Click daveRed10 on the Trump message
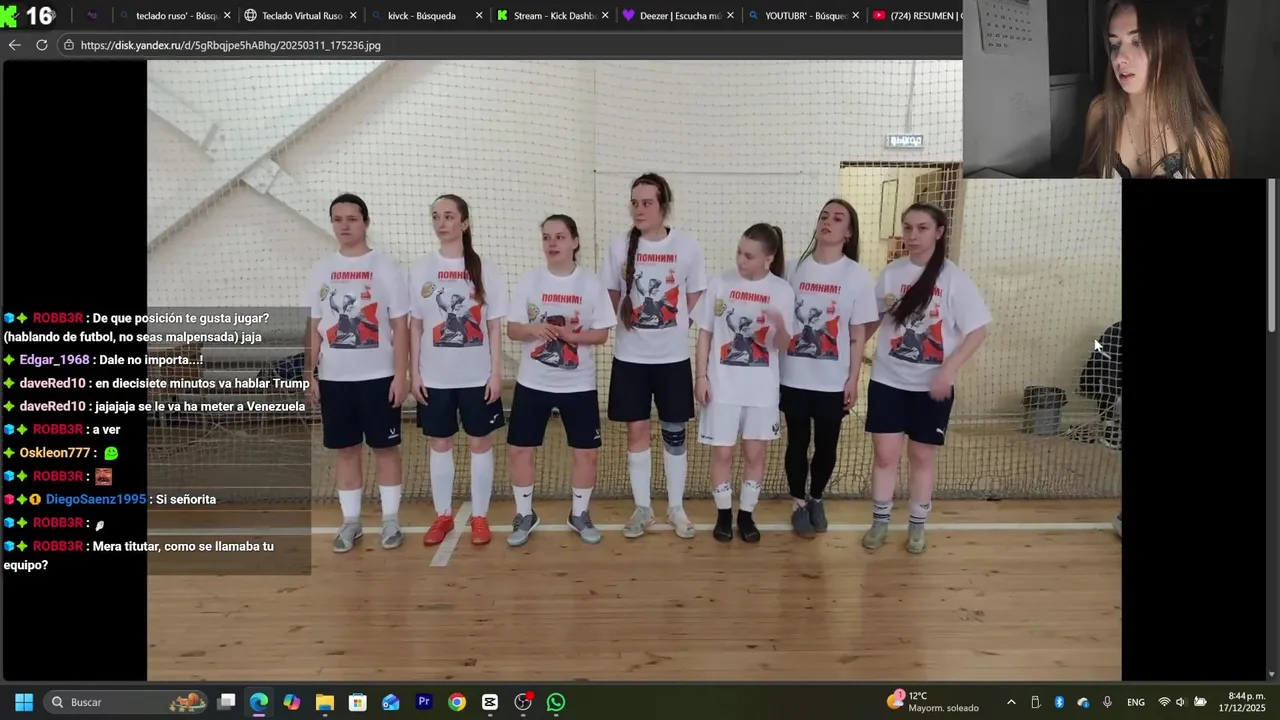Viewport: 1280px width, 720px height. click(52, 383)
